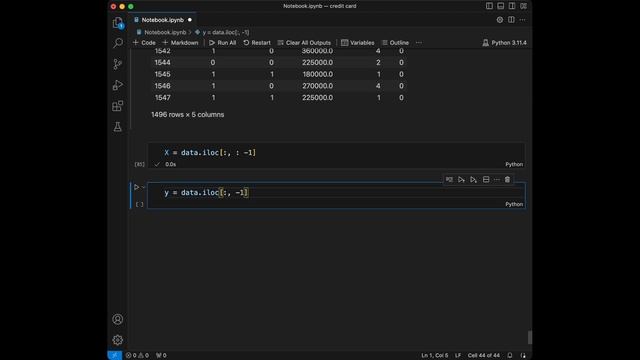
Task: Open more cell actions ellipsis
Action: pos(497,180)
